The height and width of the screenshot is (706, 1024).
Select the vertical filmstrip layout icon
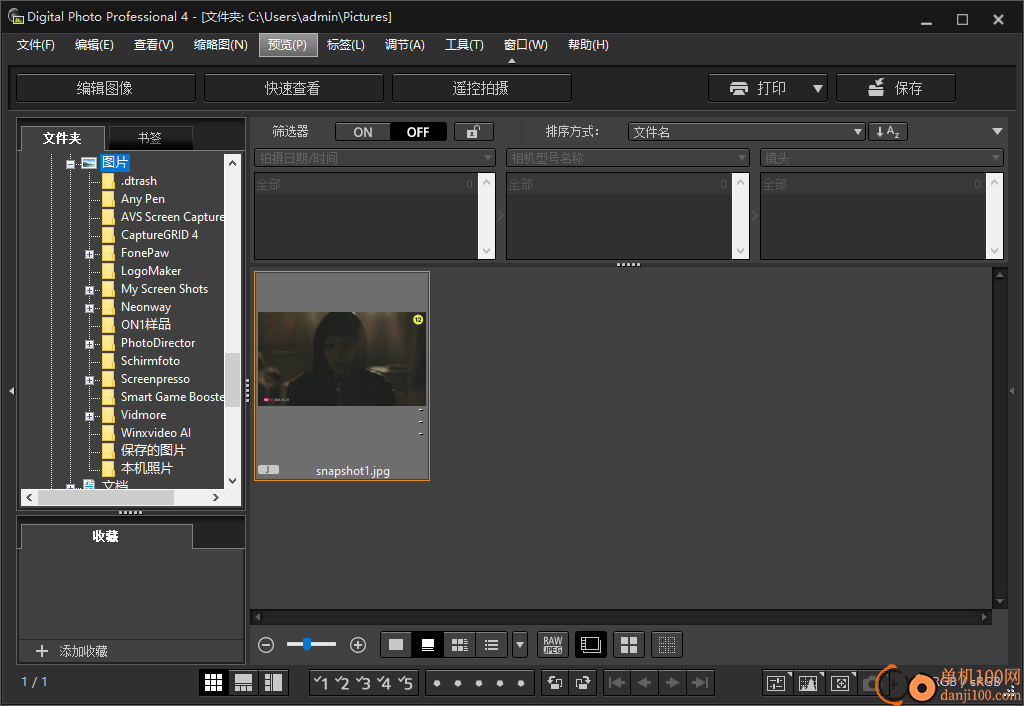click(x=273, y=682)
